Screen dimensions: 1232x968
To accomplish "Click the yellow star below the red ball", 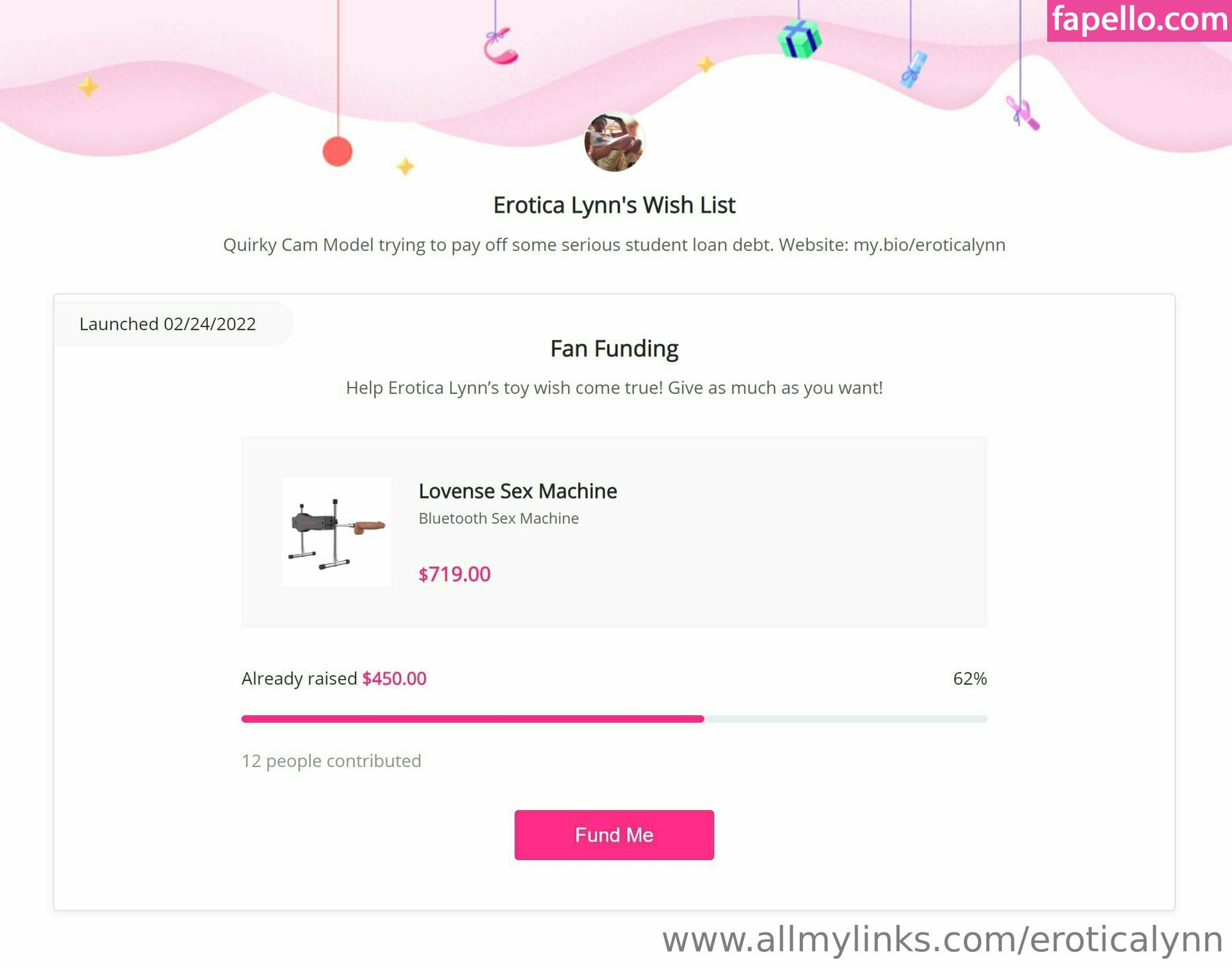I will [x=405, y=167].
